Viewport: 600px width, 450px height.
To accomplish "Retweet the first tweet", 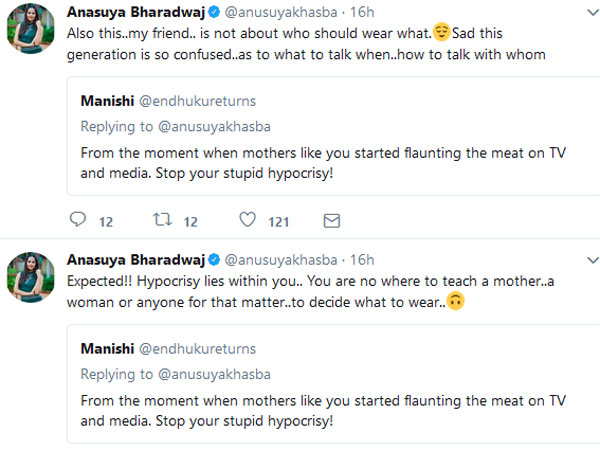I will [159, 220].
